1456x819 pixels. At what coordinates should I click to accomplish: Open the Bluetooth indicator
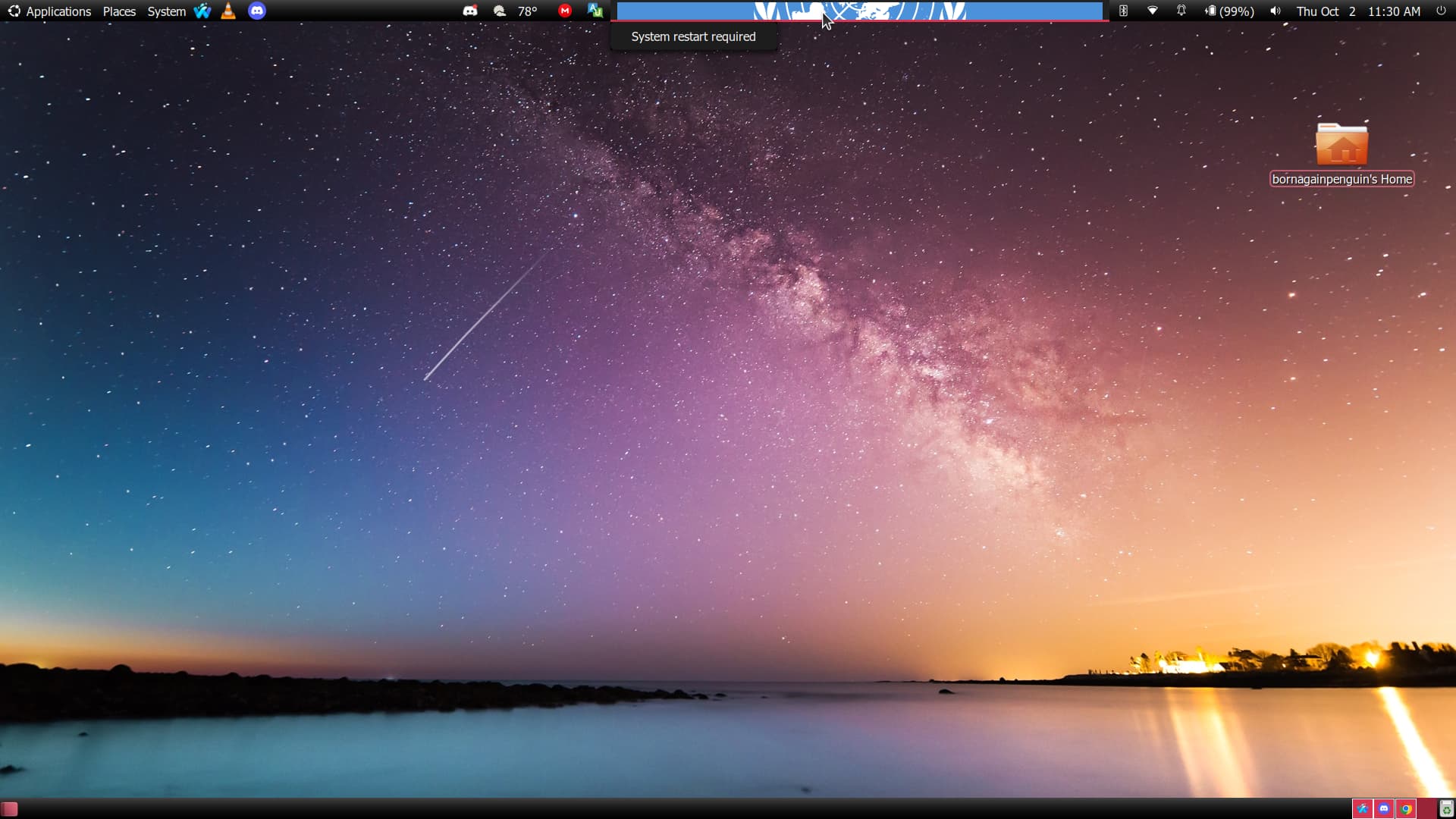(x=1123, y=11)
